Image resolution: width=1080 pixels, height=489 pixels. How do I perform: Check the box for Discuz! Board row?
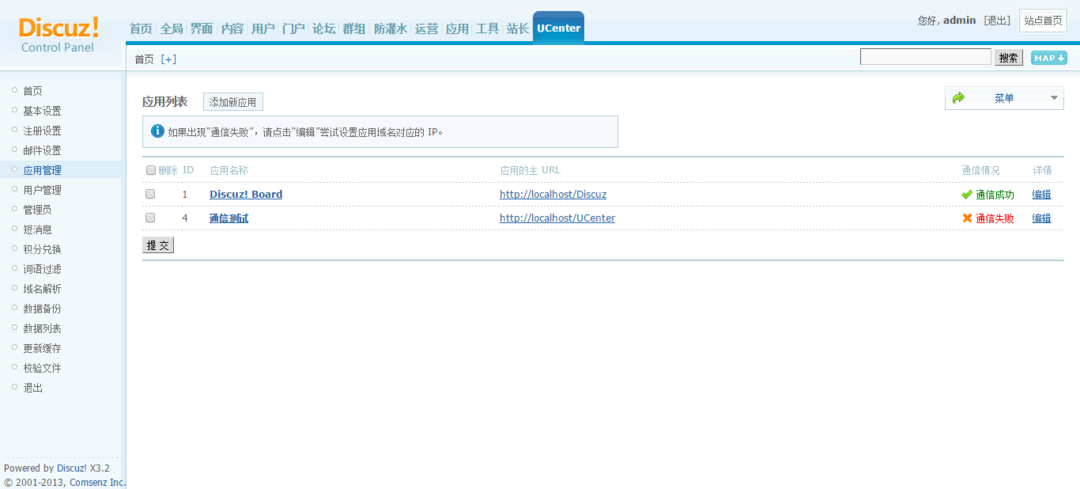tap(150, 195)
